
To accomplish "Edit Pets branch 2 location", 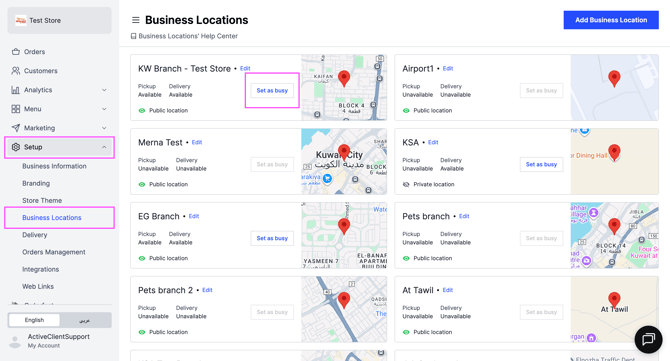I will 207,290.
